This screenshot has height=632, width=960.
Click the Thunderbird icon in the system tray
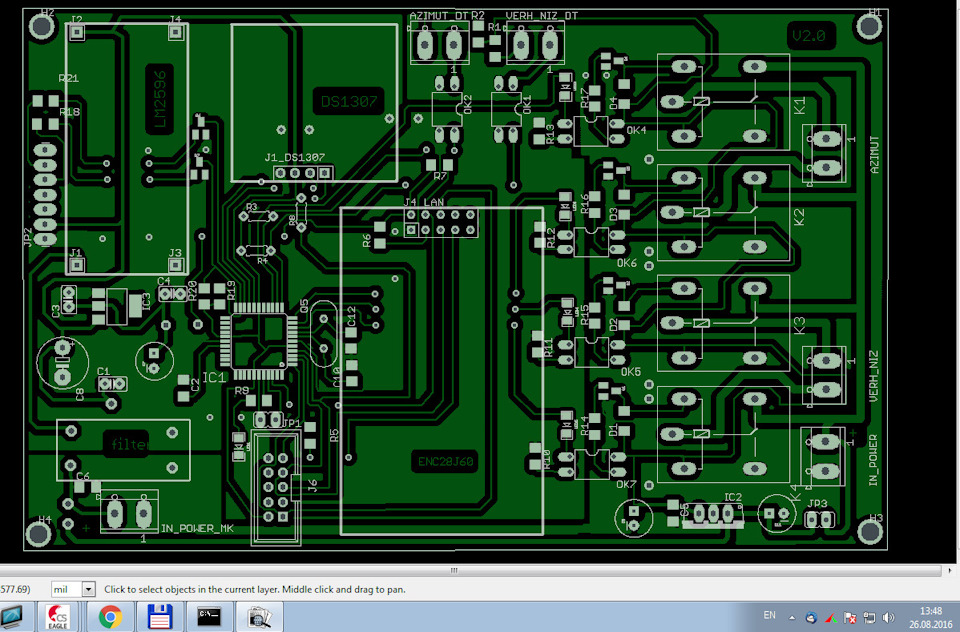click(x=811, y=617)
